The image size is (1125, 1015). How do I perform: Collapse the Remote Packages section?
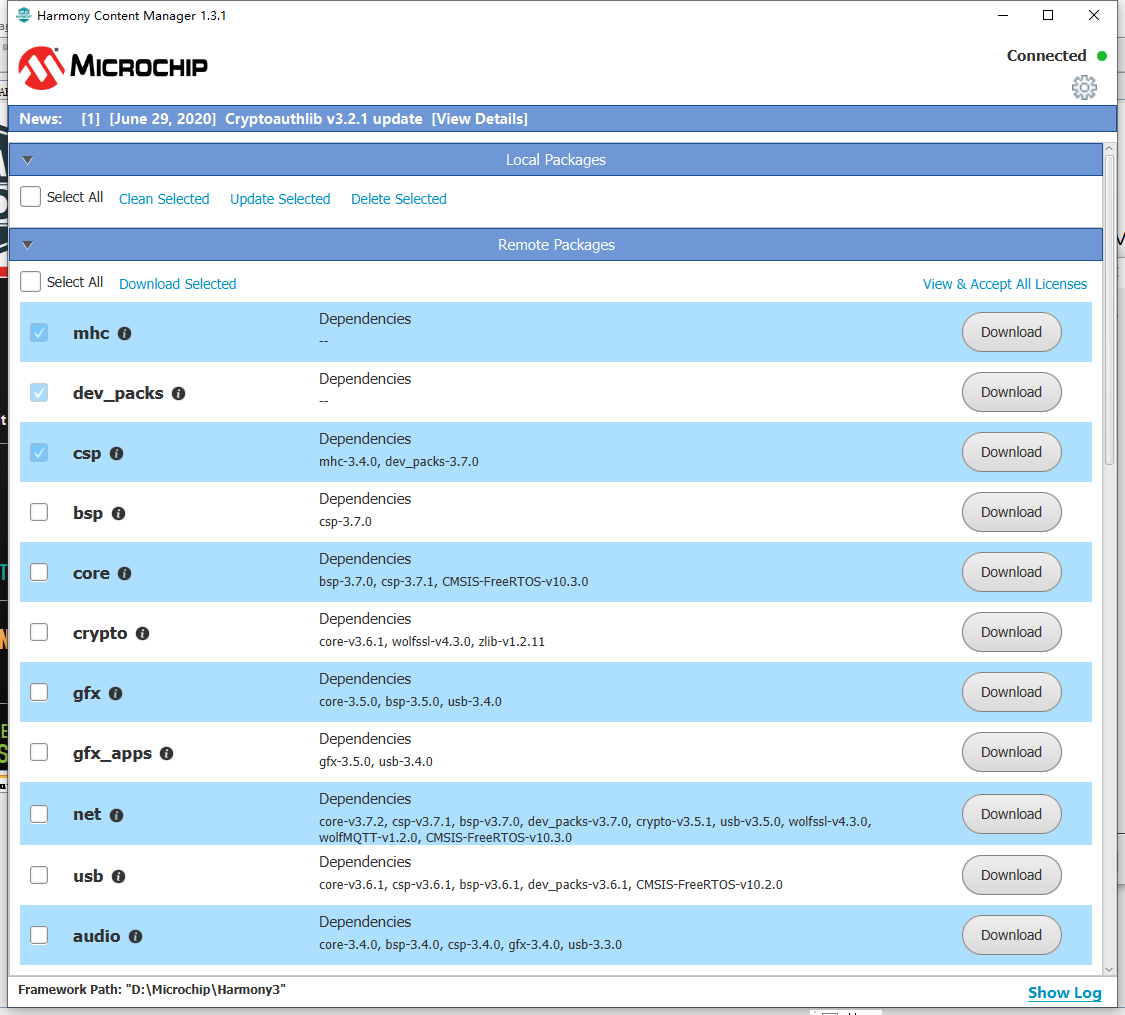[28, 245]
